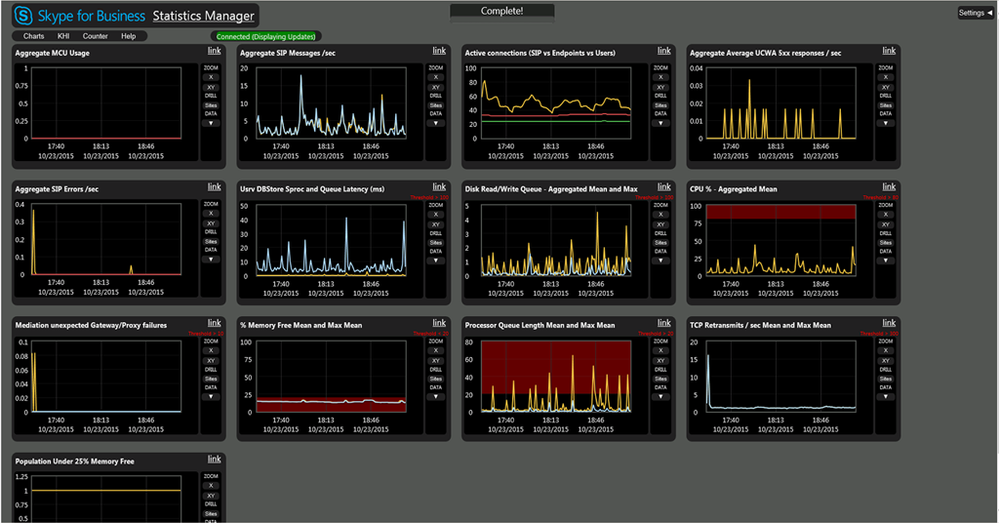Image resolution: width=999 pixels, height=523 pixels.
Task: Click the Processor Queue Length graph plot
Action: point(556,376)
